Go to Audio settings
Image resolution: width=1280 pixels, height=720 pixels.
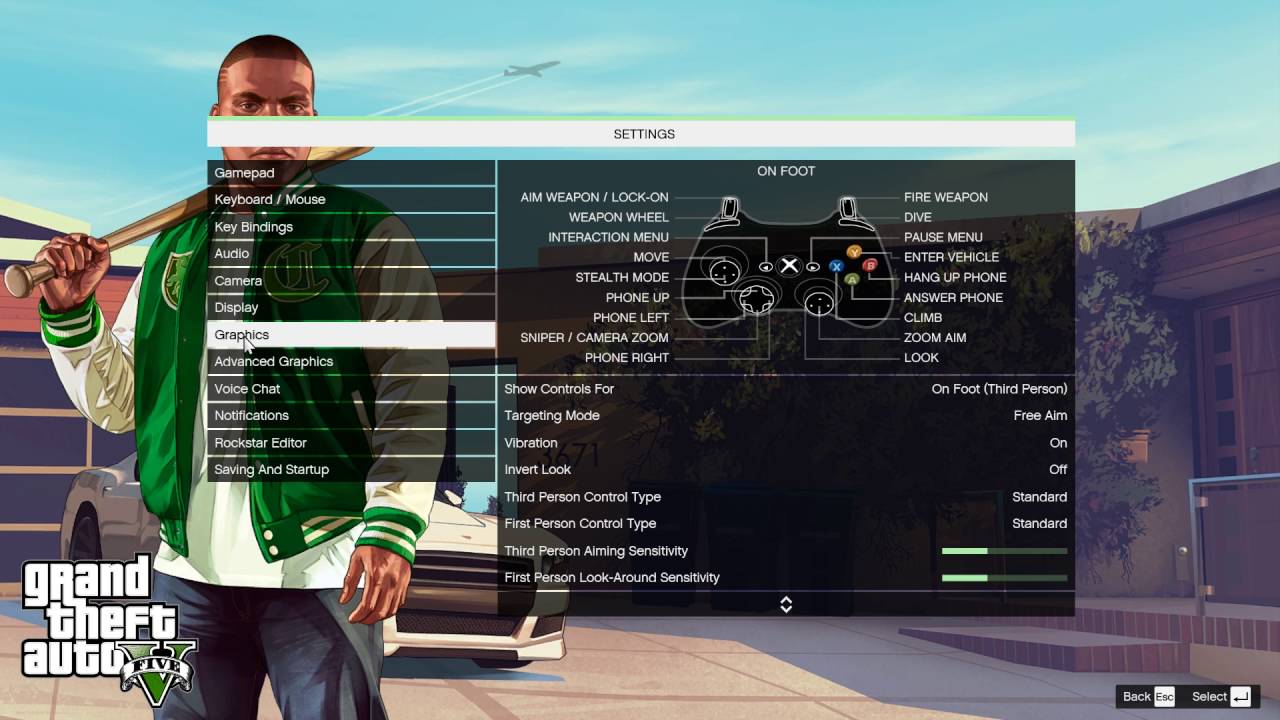coord(351,253)
